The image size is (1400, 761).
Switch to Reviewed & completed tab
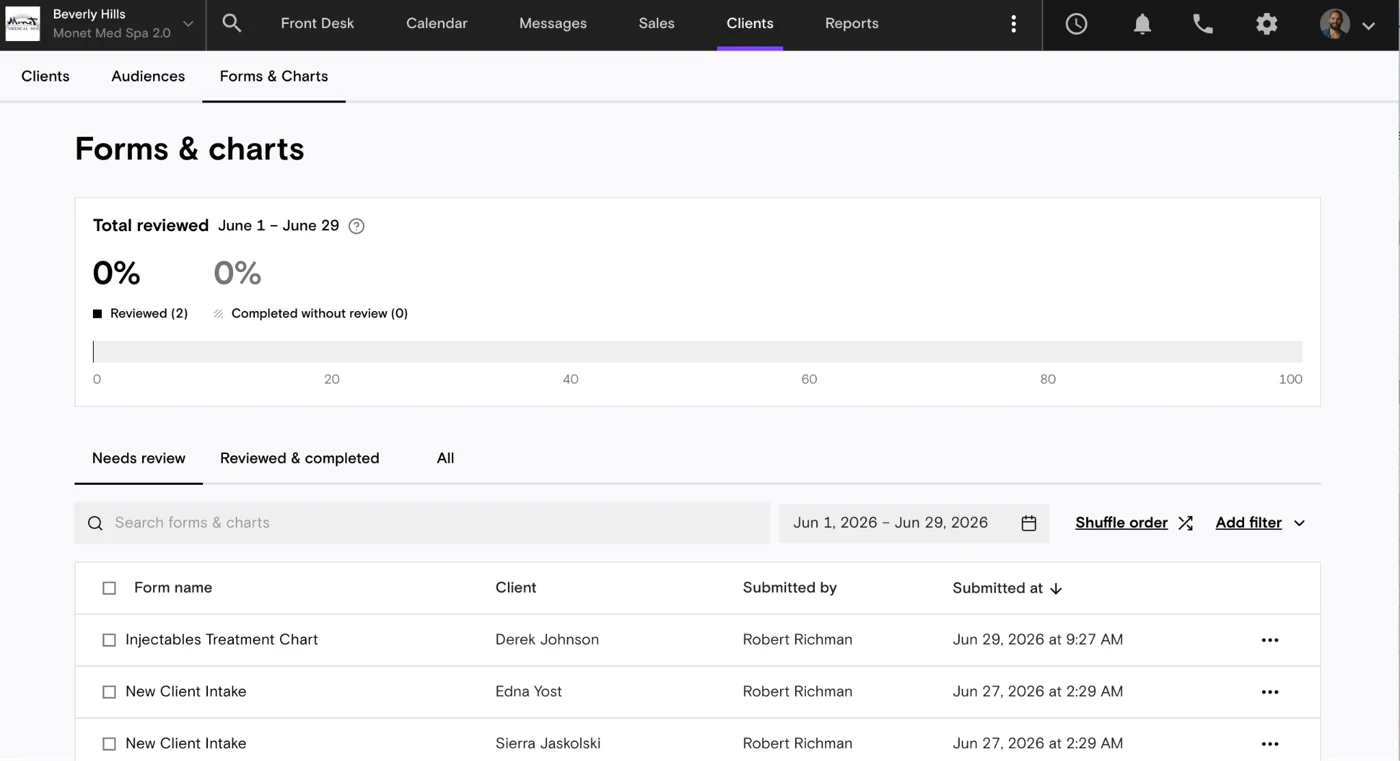(x=300, y=458)
